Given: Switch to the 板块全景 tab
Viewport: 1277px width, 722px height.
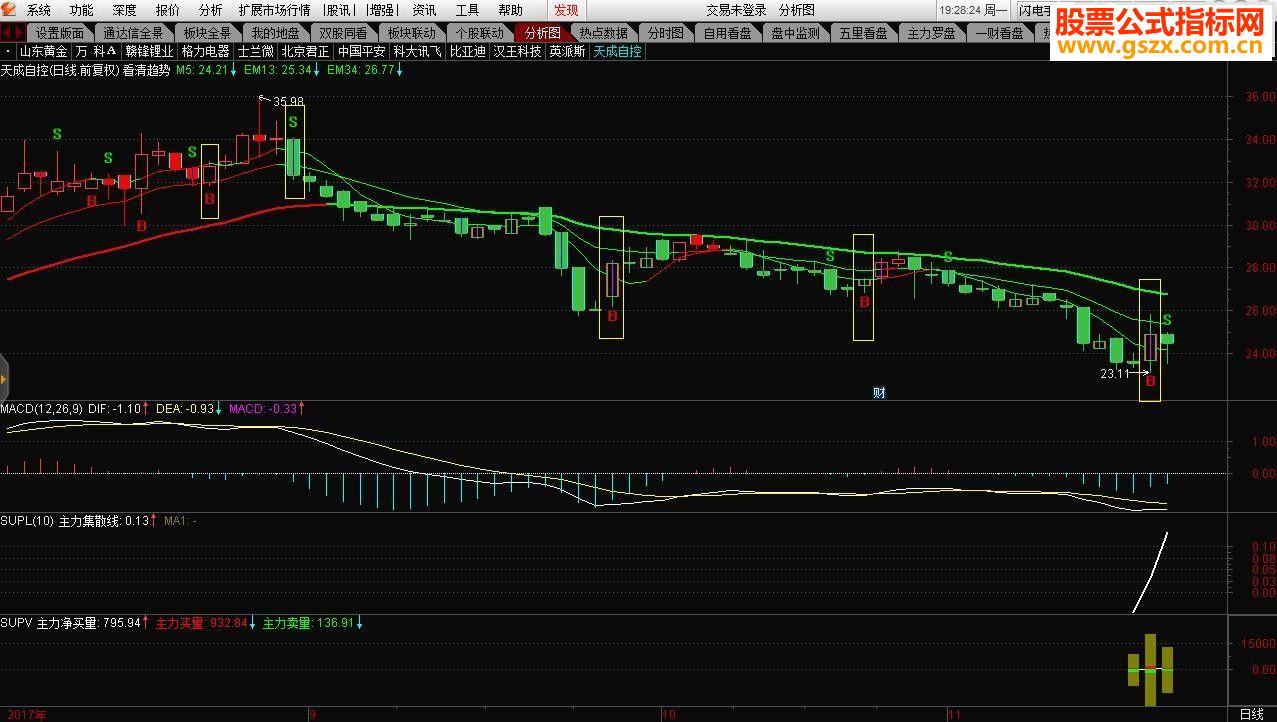Looking at the screenshot, I should click(207, 32).
